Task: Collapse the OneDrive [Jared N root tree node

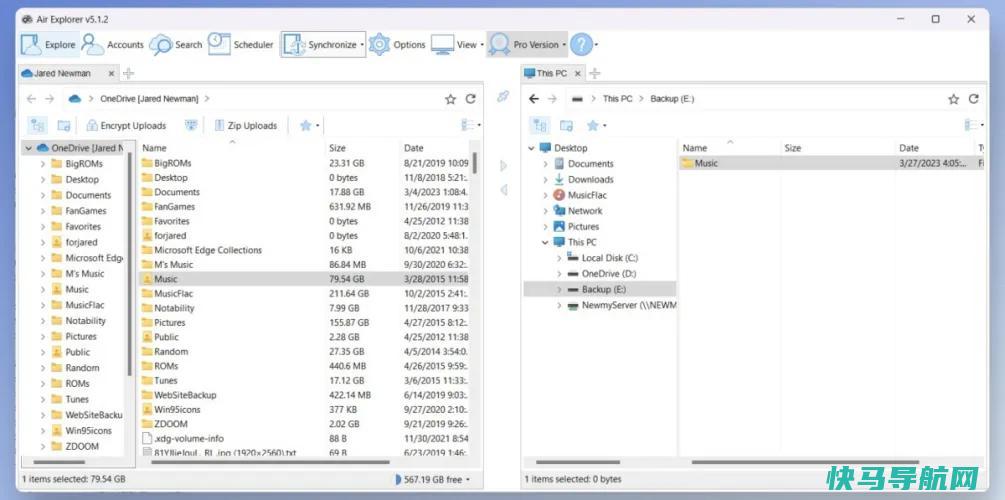Action: pos(28,148)
